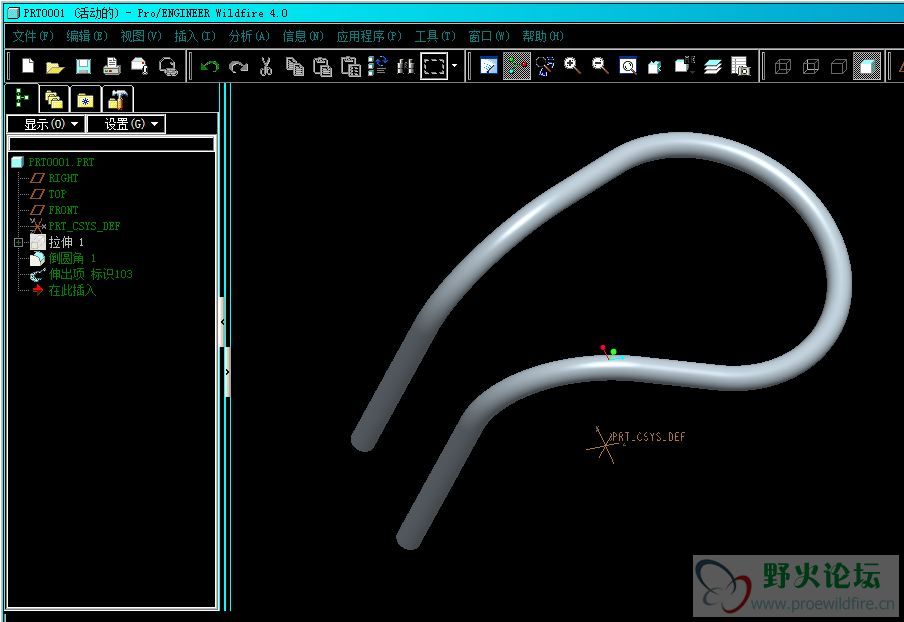The width and height of the screenshot is (904, 622).
Task: Create a new file with the blank-page icon
Action: click(x=28, y=66)
